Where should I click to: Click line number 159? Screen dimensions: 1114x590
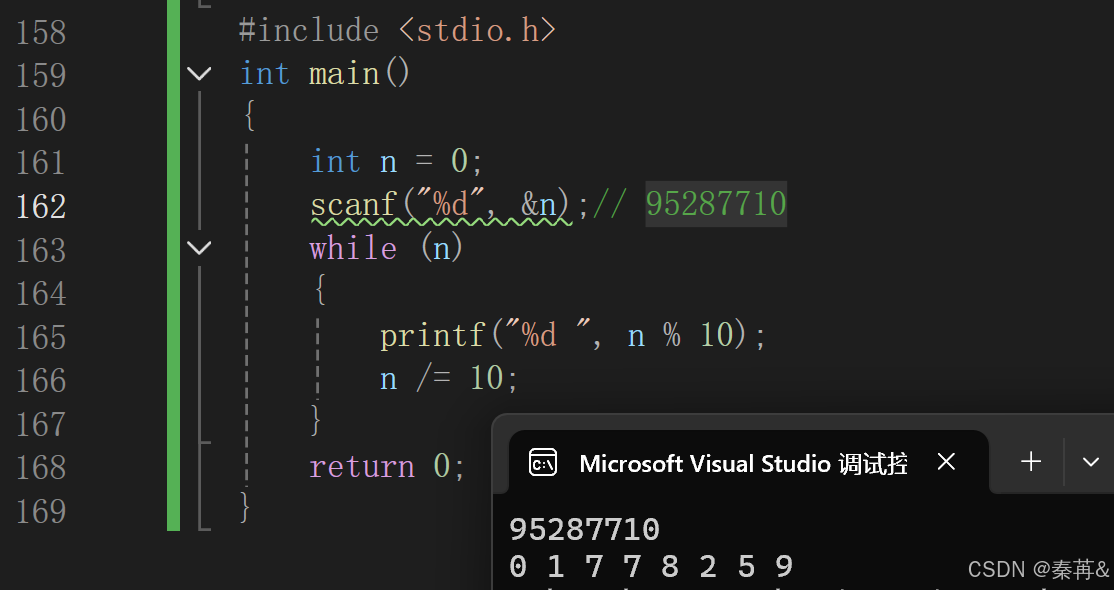tap(40, 75)
